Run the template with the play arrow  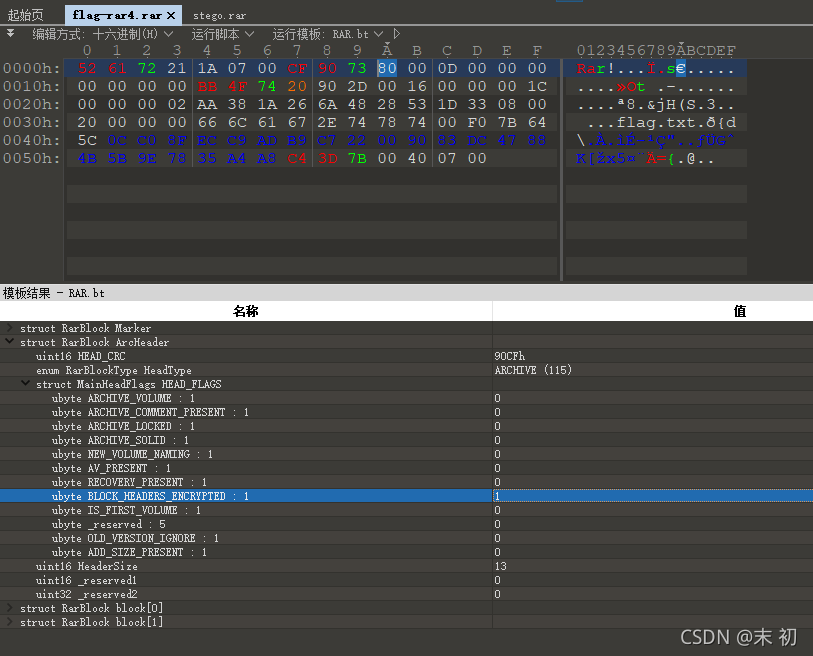coord(397,34)
